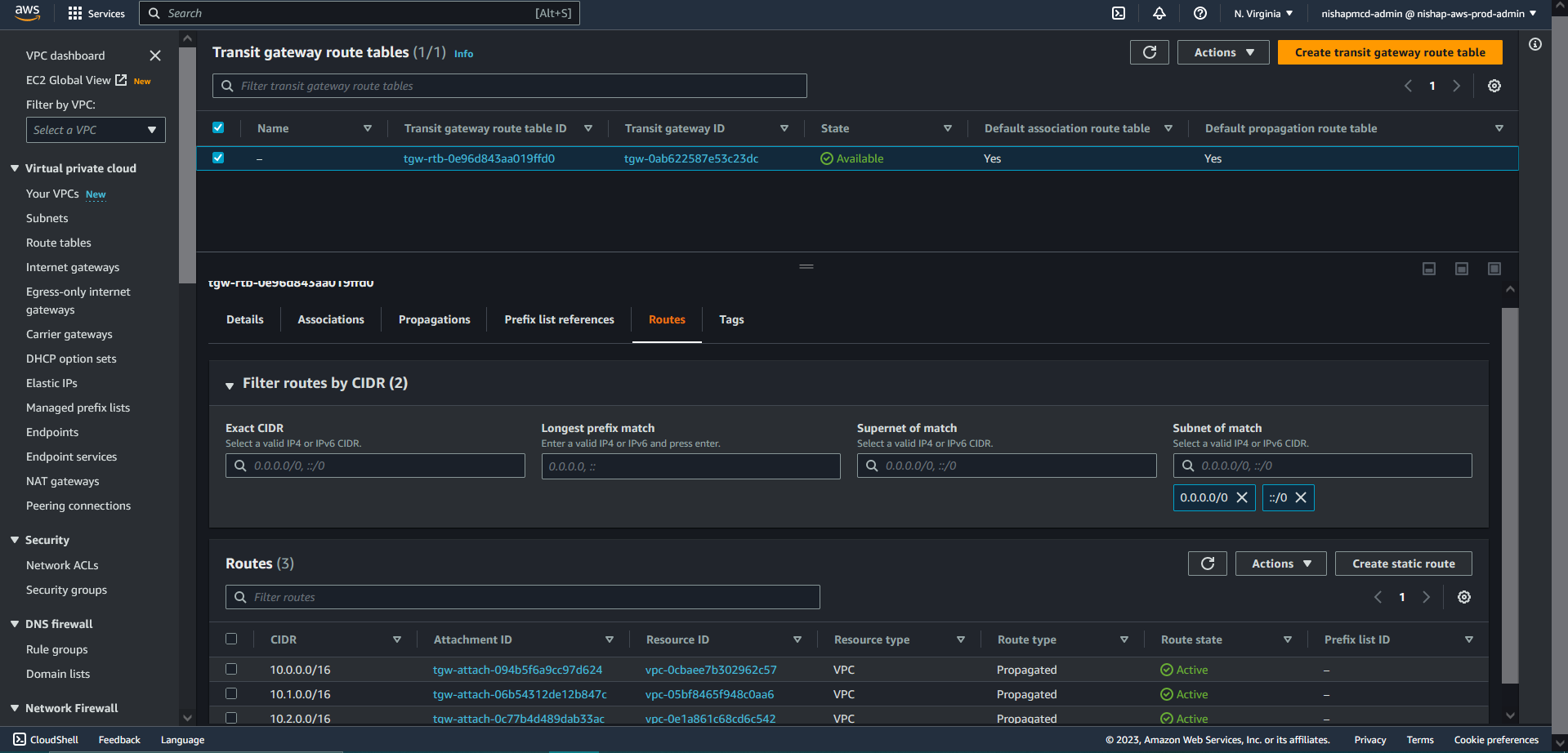Open the Services grid menu
This screenshot has width=1568, height=753.
tap(96, 13)
